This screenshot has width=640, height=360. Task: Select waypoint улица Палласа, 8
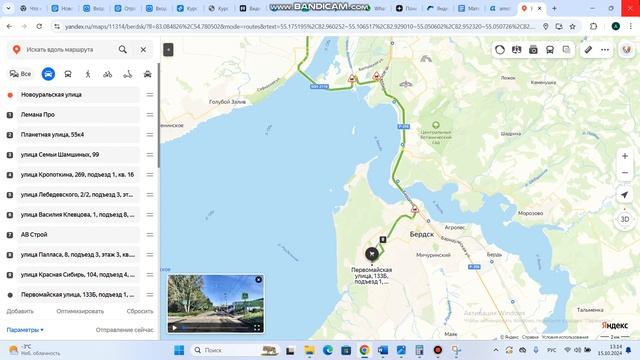pyautogui.click(x=78, y=255)
